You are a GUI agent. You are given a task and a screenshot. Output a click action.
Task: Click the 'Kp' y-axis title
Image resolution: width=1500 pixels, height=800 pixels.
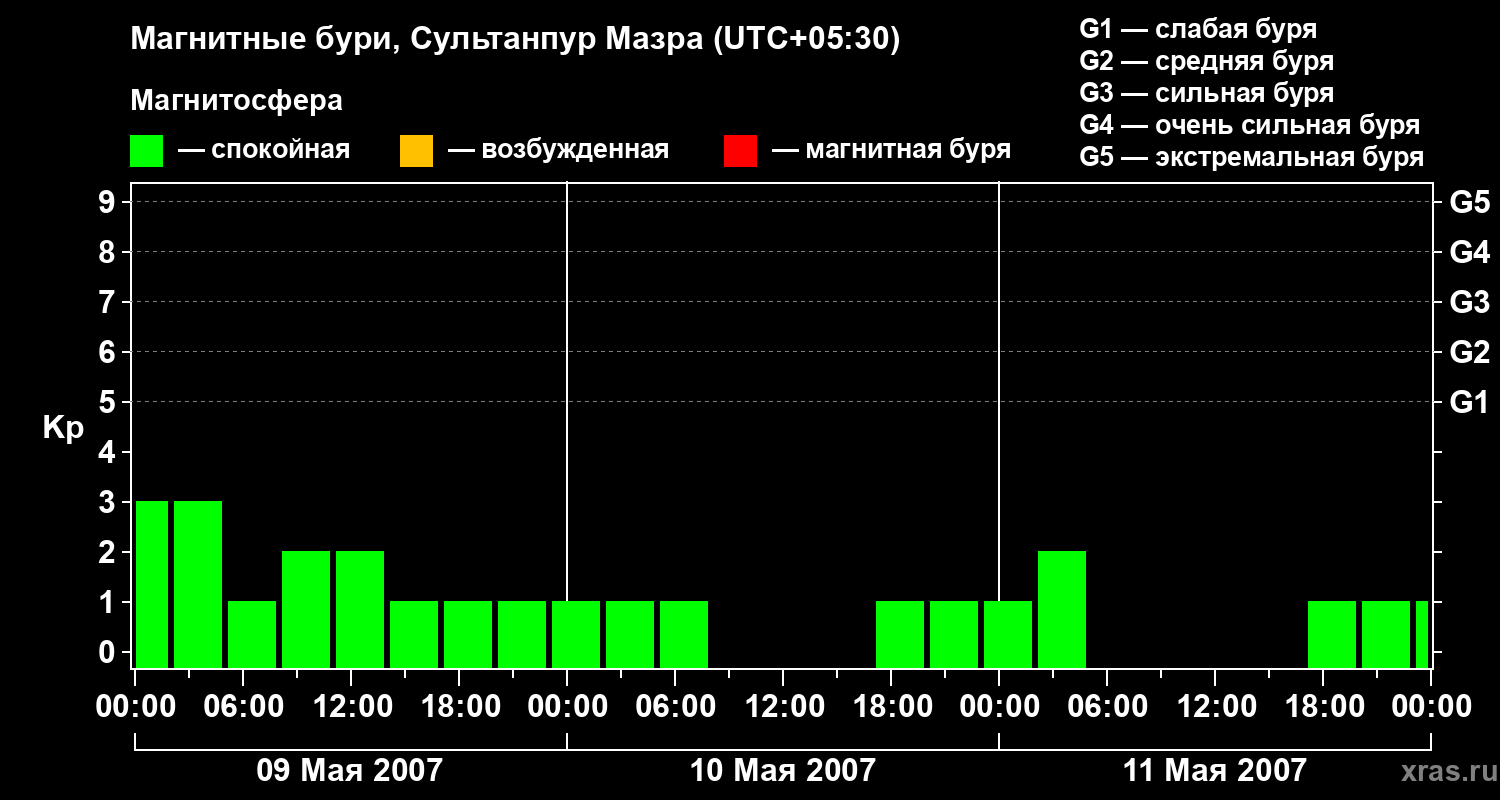(63, 428)
